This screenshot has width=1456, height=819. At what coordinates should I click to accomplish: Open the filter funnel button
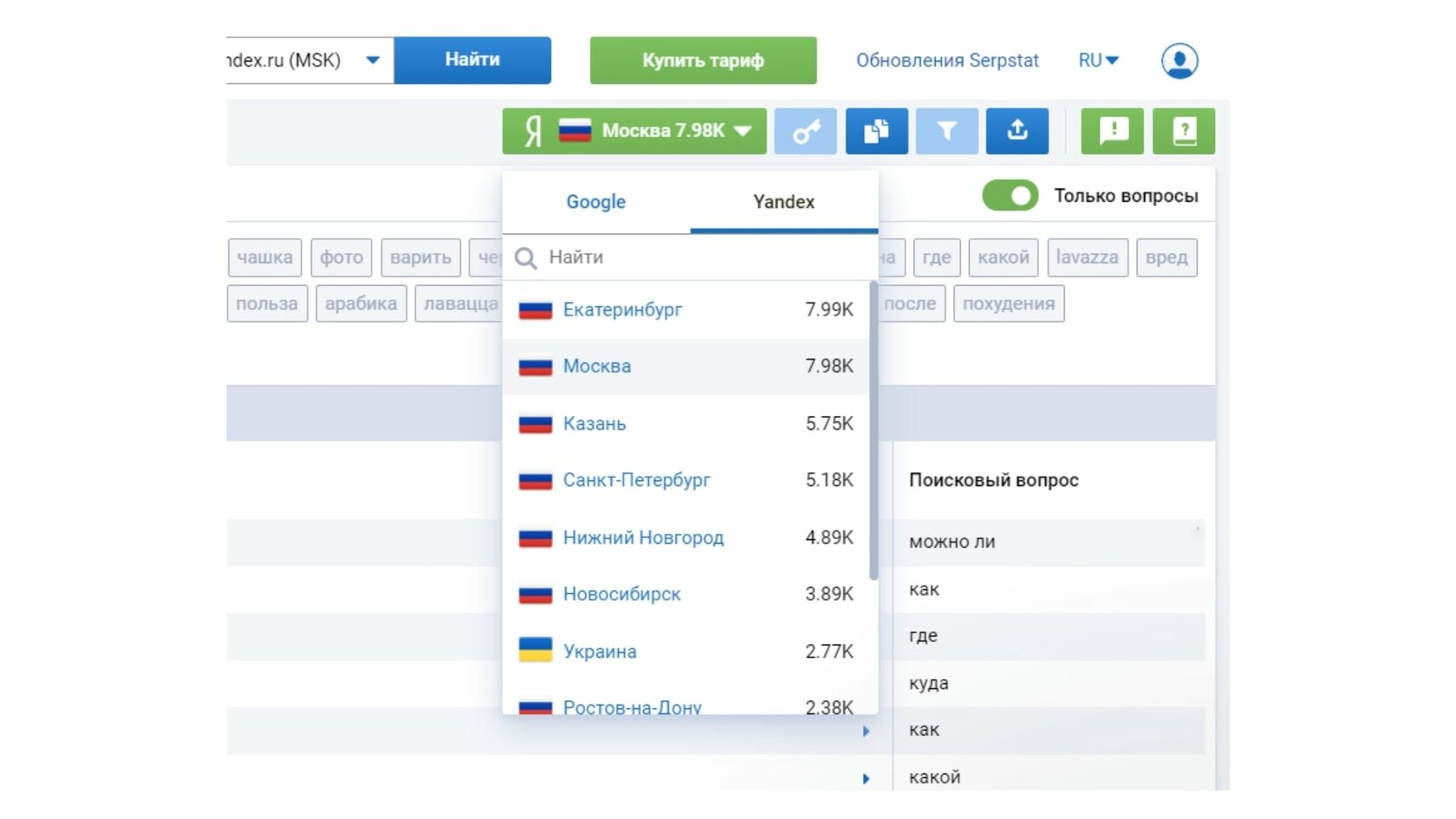[946, 131]
